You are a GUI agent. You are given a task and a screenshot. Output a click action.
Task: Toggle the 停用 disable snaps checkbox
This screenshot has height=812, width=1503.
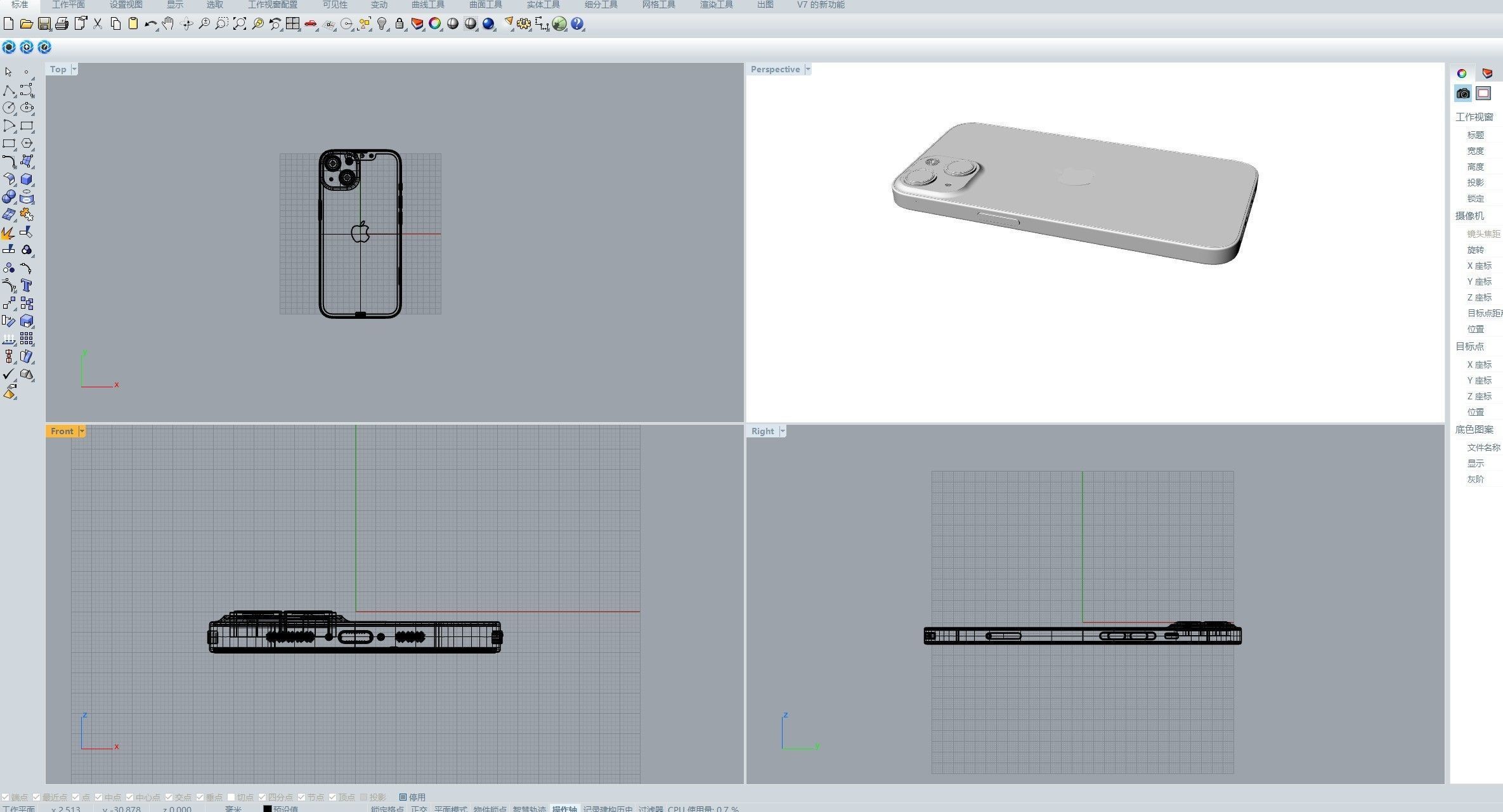403,797
